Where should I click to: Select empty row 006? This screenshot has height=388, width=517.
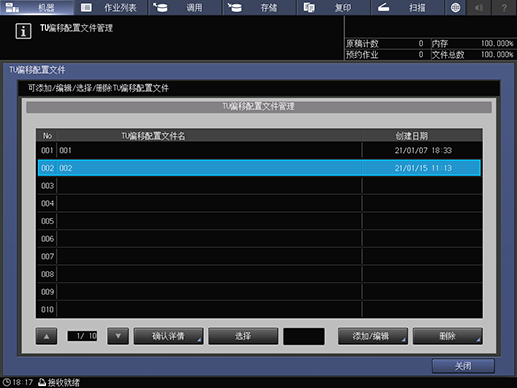259,239
